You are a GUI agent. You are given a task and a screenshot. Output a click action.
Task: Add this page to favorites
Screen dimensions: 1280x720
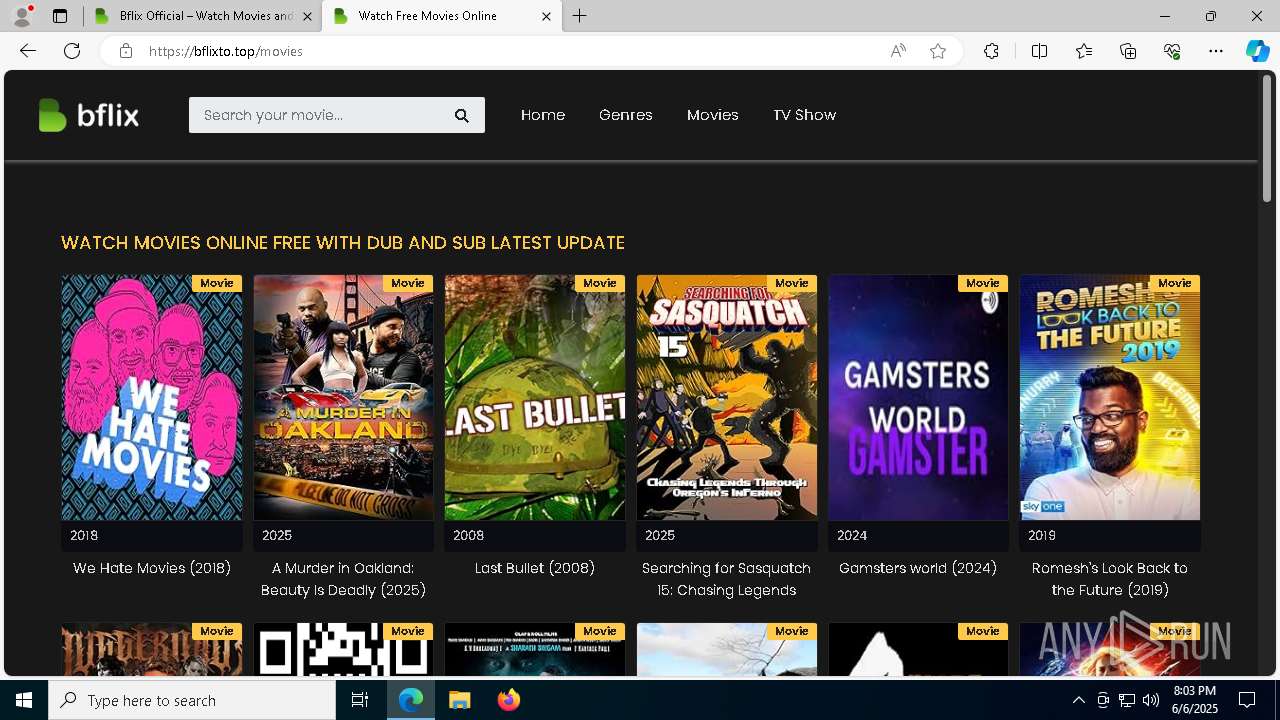coord(938,51)
